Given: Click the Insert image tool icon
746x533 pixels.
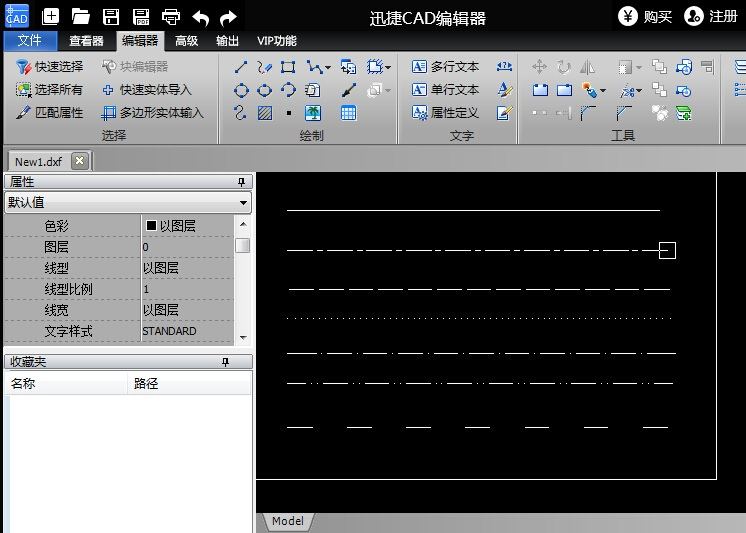Looking at the screenshot, I should (x=313, y=113).
